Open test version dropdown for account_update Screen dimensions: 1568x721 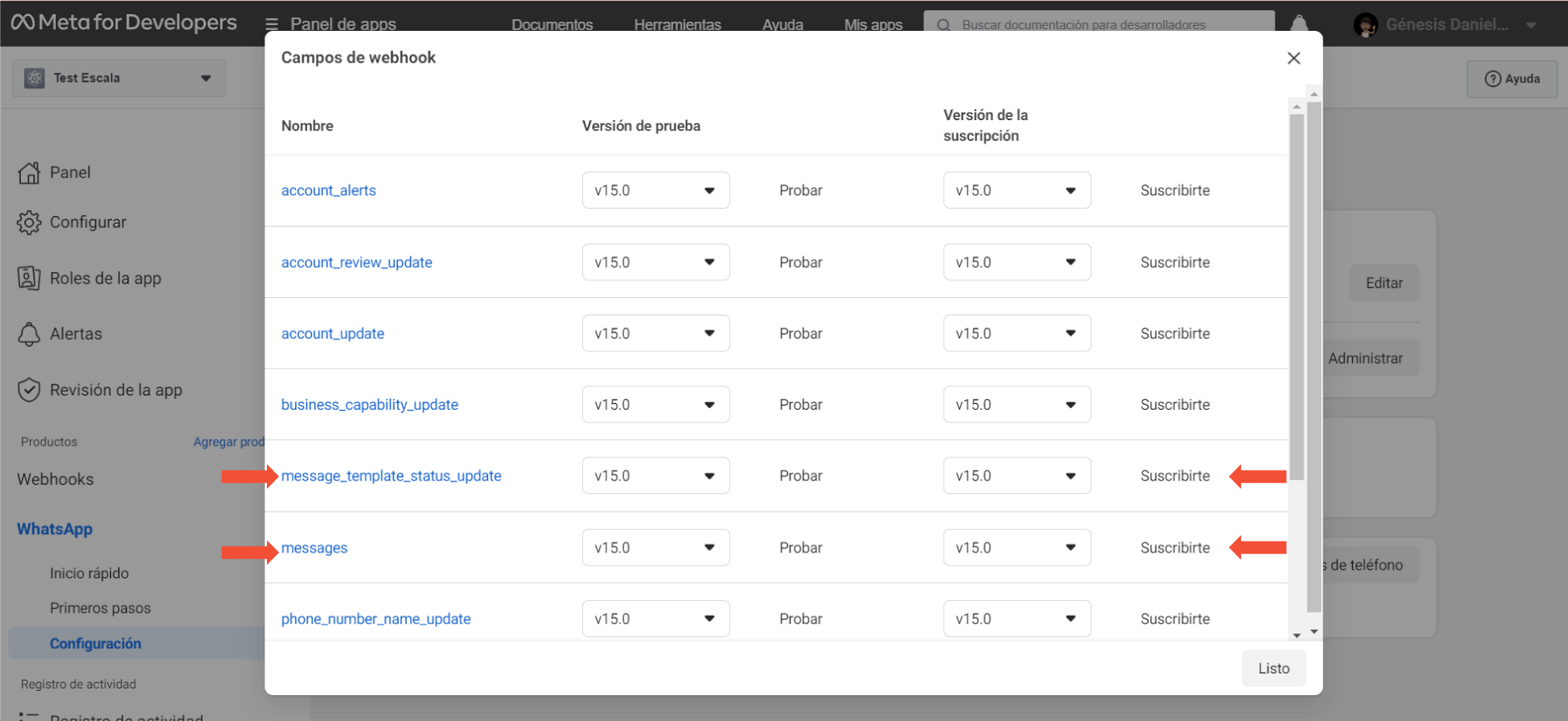pos(656,333)
